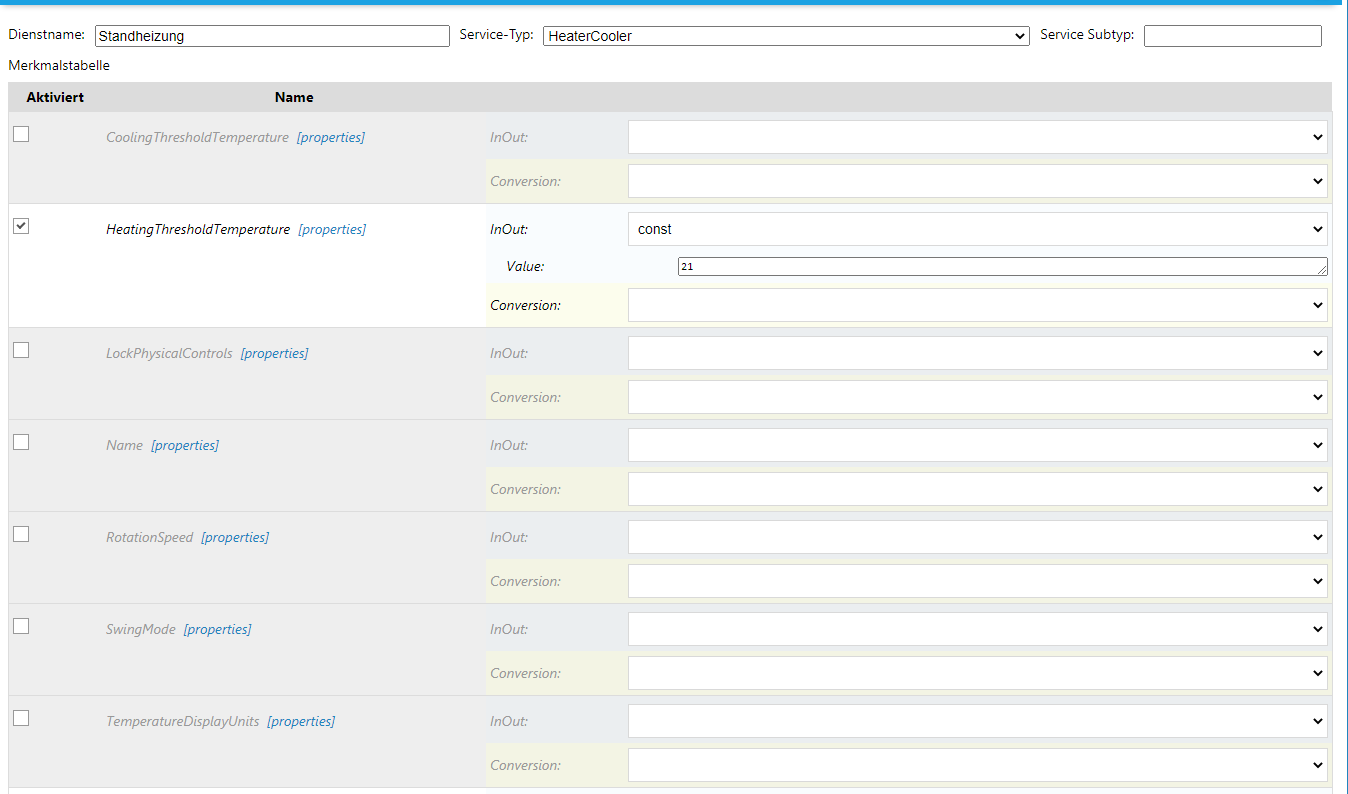Screen dimensions: 1348x794
Task: View the Name characteristic properties link
Action: pos(185,445)
